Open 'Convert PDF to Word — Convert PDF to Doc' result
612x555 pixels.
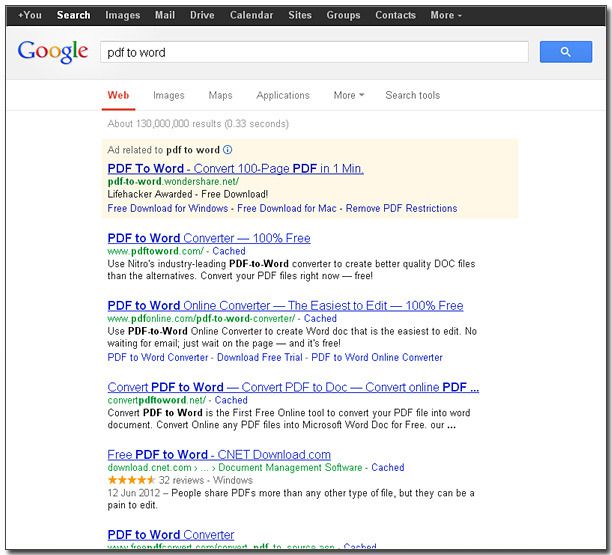[293, 387]
